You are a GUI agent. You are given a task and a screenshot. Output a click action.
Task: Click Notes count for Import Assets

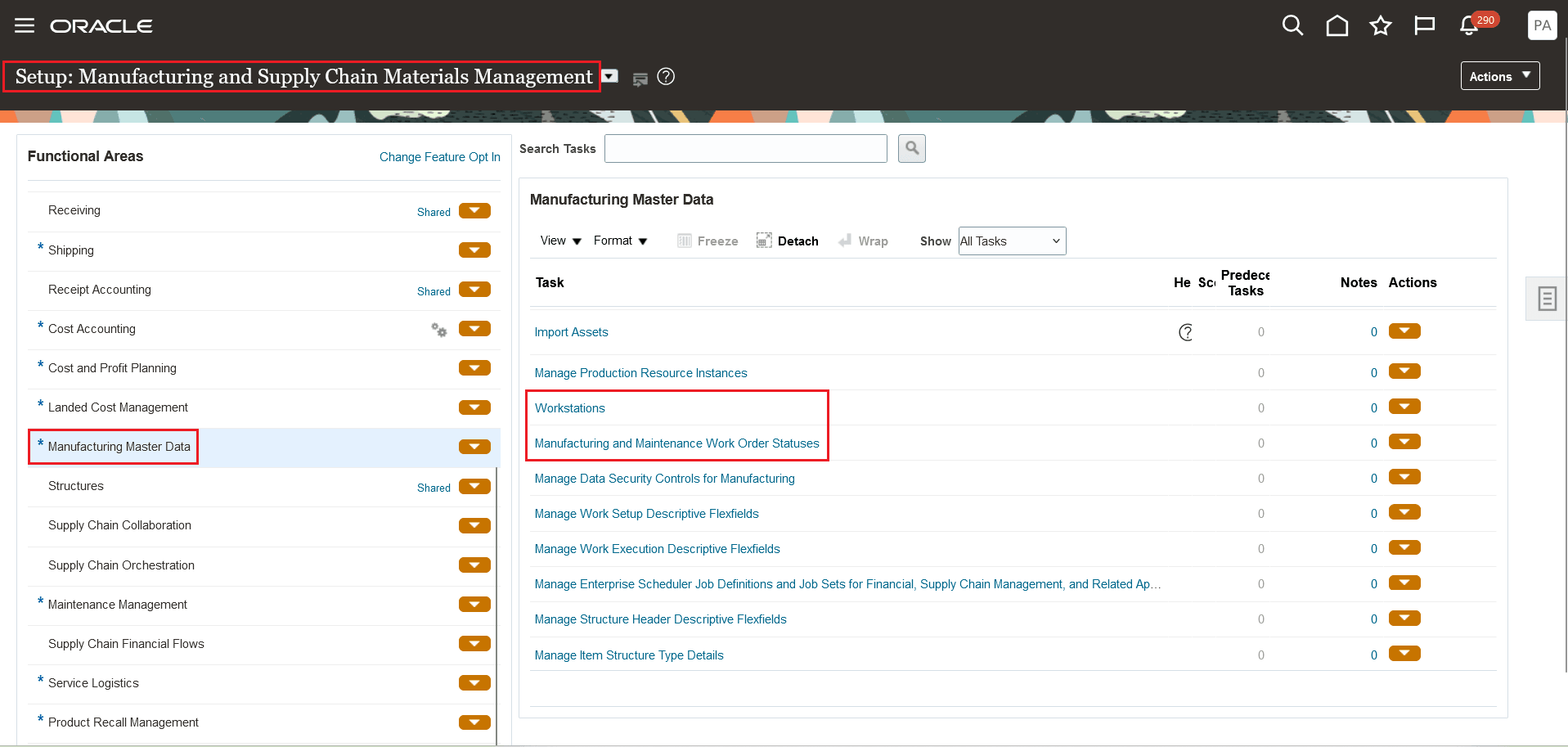point(1374,332)
